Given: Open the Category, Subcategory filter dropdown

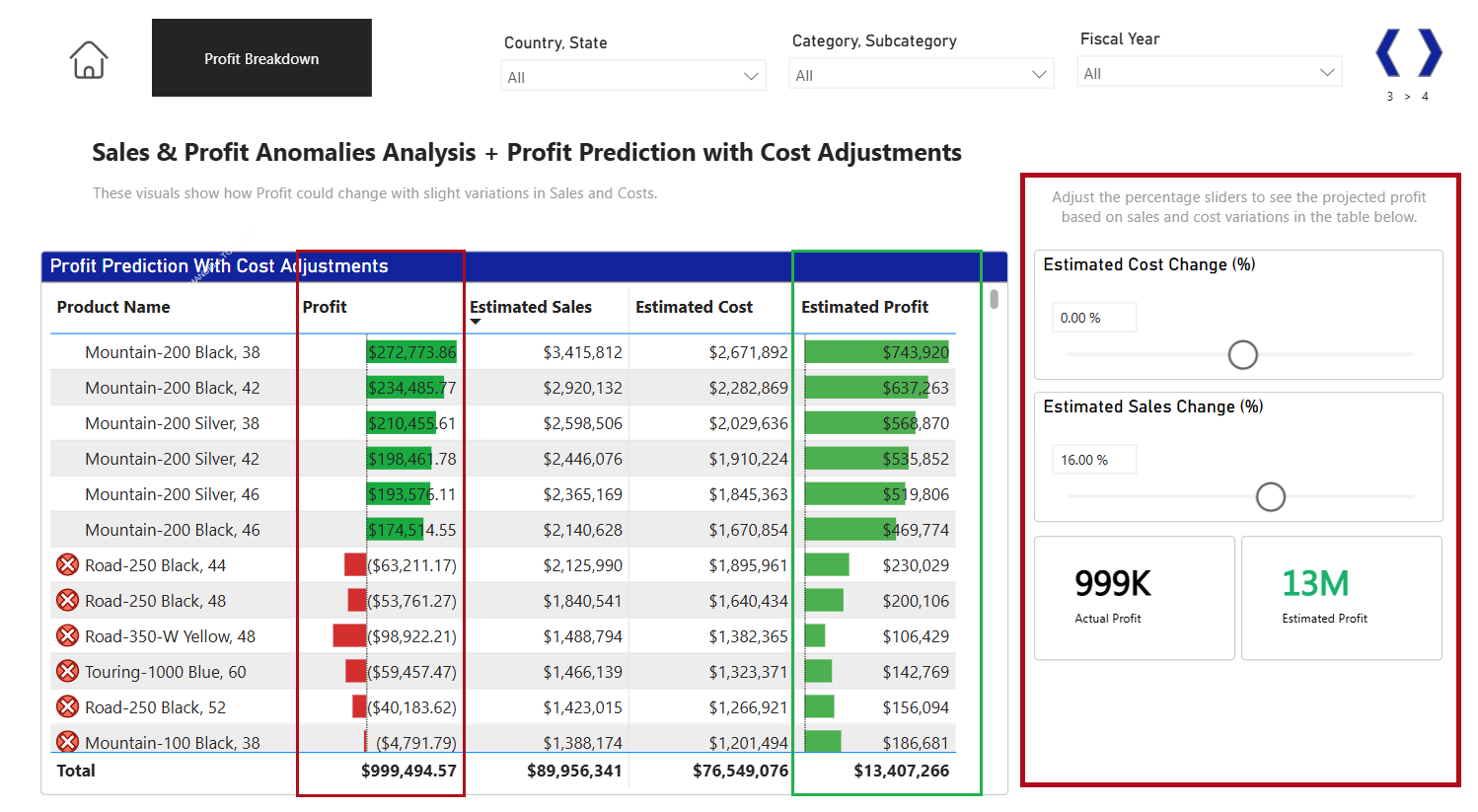Looking at the screenshot, I should [1039, 73].
